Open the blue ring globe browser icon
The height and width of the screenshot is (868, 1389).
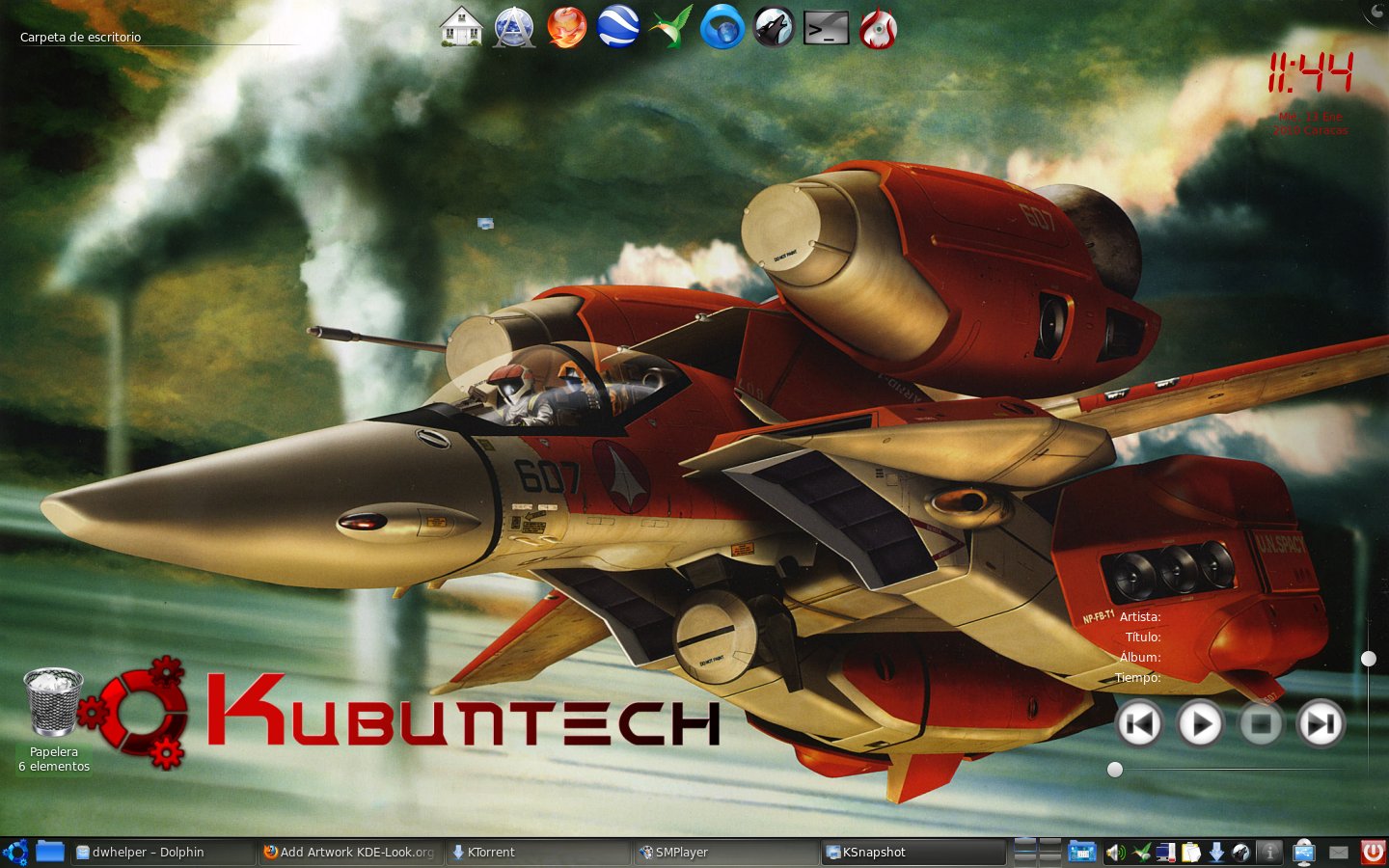[722, 27]
